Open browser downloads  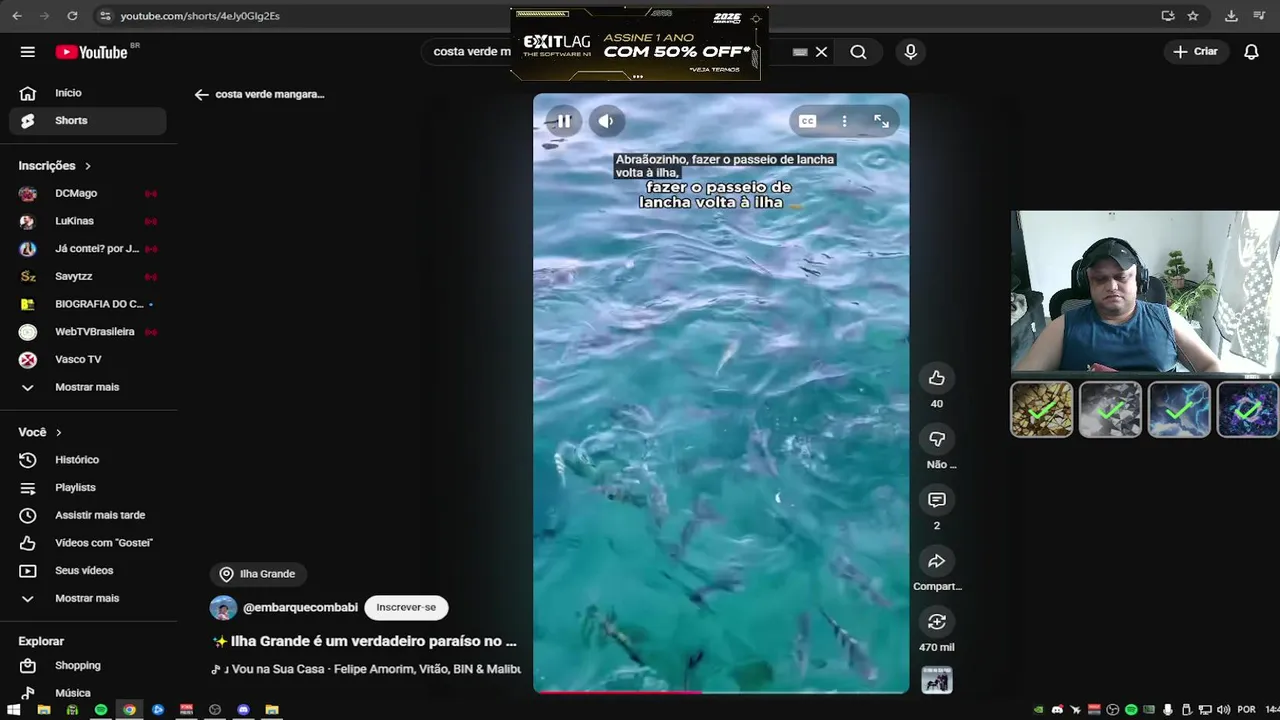click(1231, 16)
